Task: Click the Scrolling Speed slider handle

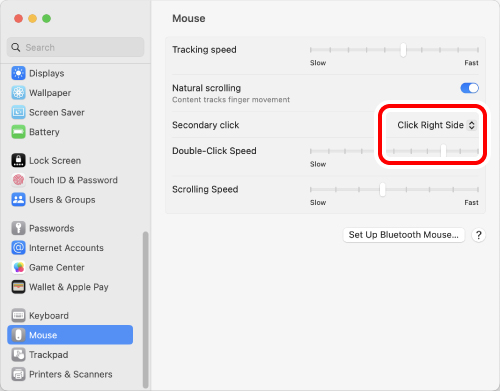Action: (x=382, y=190)
